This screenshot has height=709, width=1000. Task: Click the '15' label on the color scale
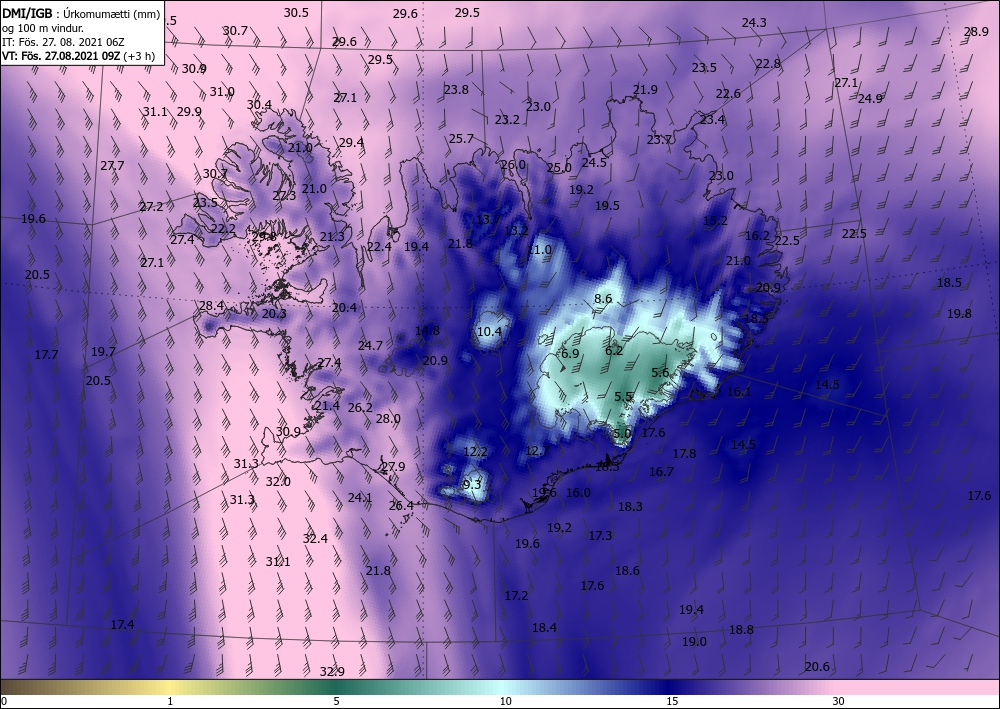click(672, 701)
